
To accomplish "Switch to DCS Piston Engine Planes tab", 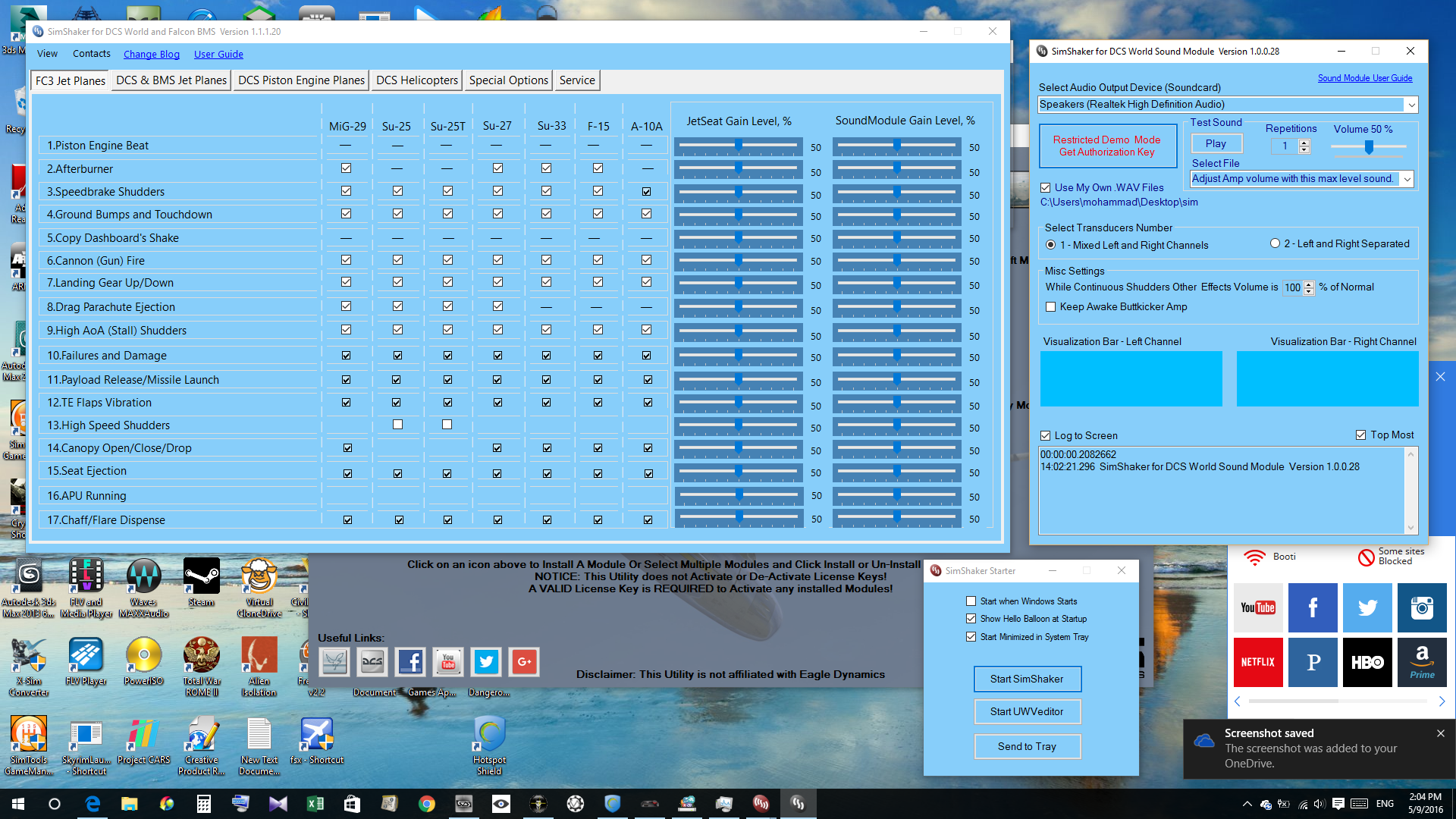I will (301, 80).
